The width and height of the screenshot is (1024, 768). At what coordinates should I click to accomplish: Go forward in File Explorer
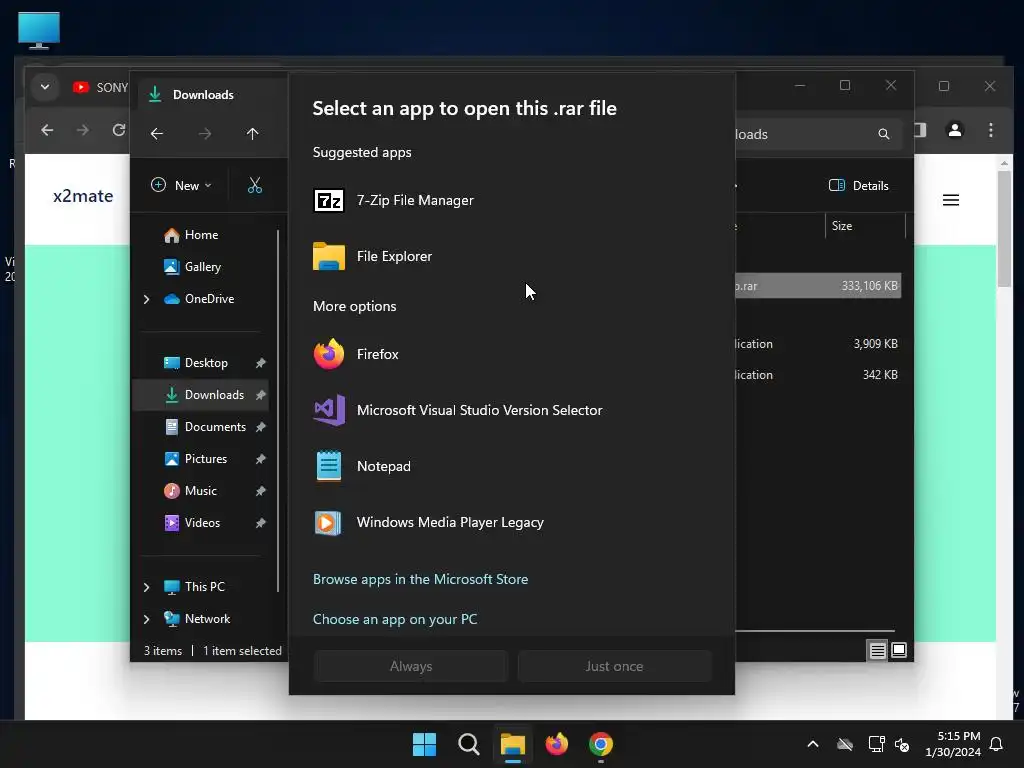(x=205, y=134)
